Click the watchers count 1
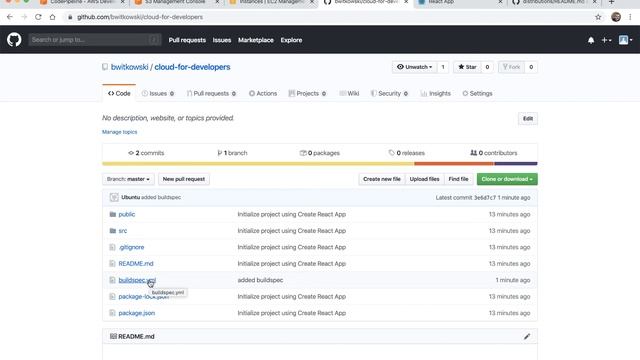 443,67
